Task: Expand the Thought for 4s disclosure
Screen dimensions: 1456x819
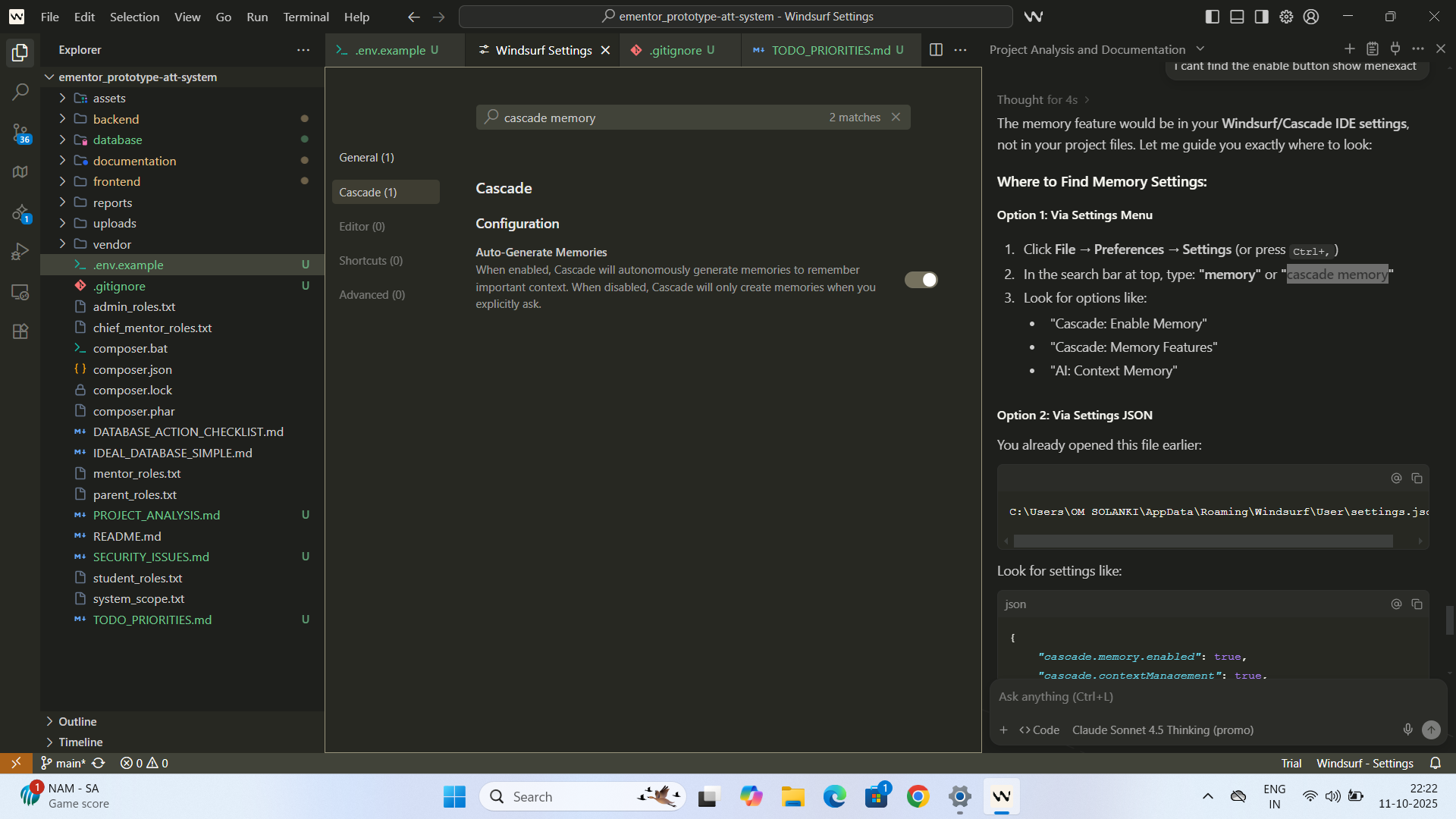Action: (1043, 99)
